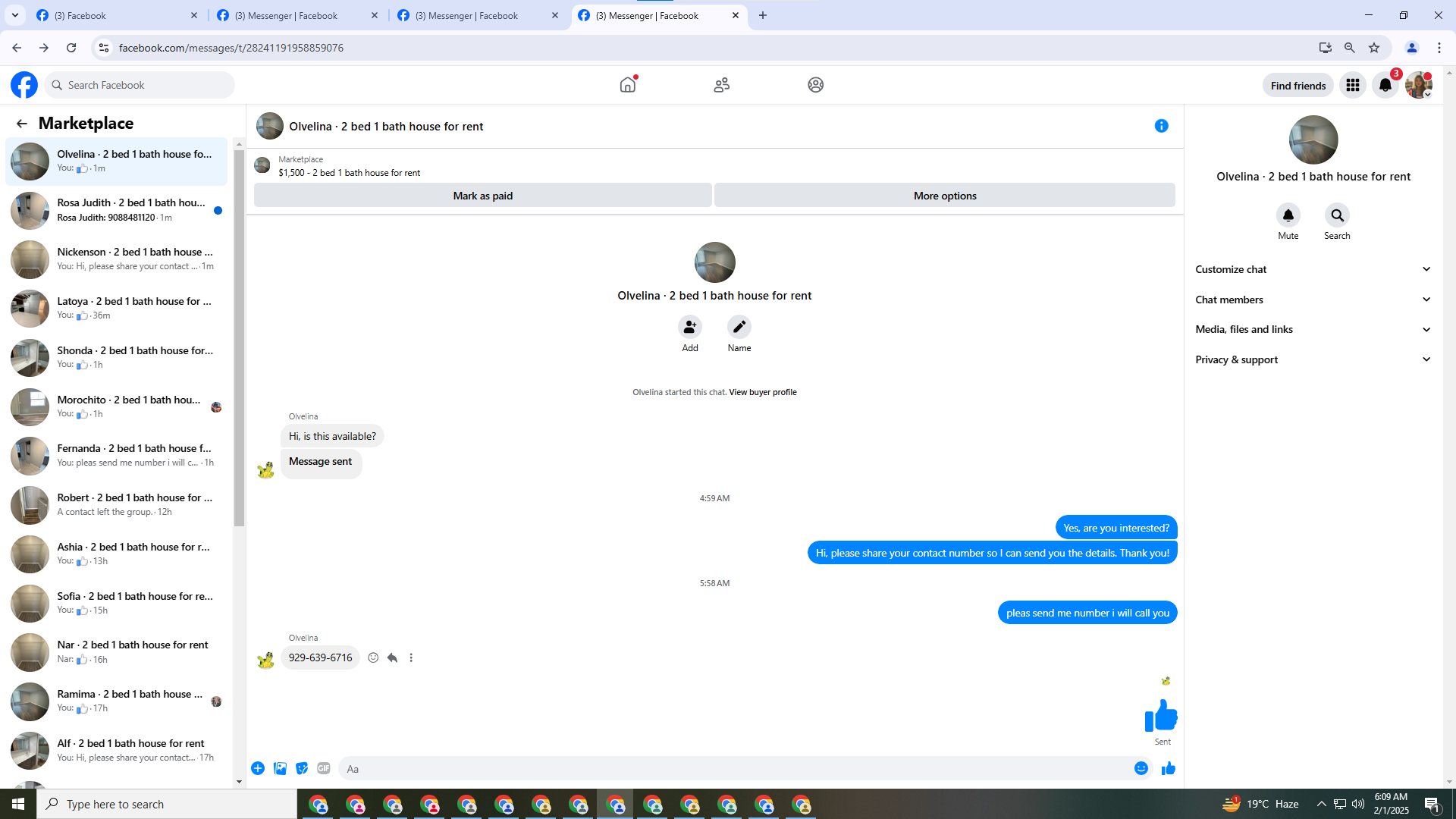Click the Mark as paid button
The height and width of the screenshot is (819, 1456).
482,196
